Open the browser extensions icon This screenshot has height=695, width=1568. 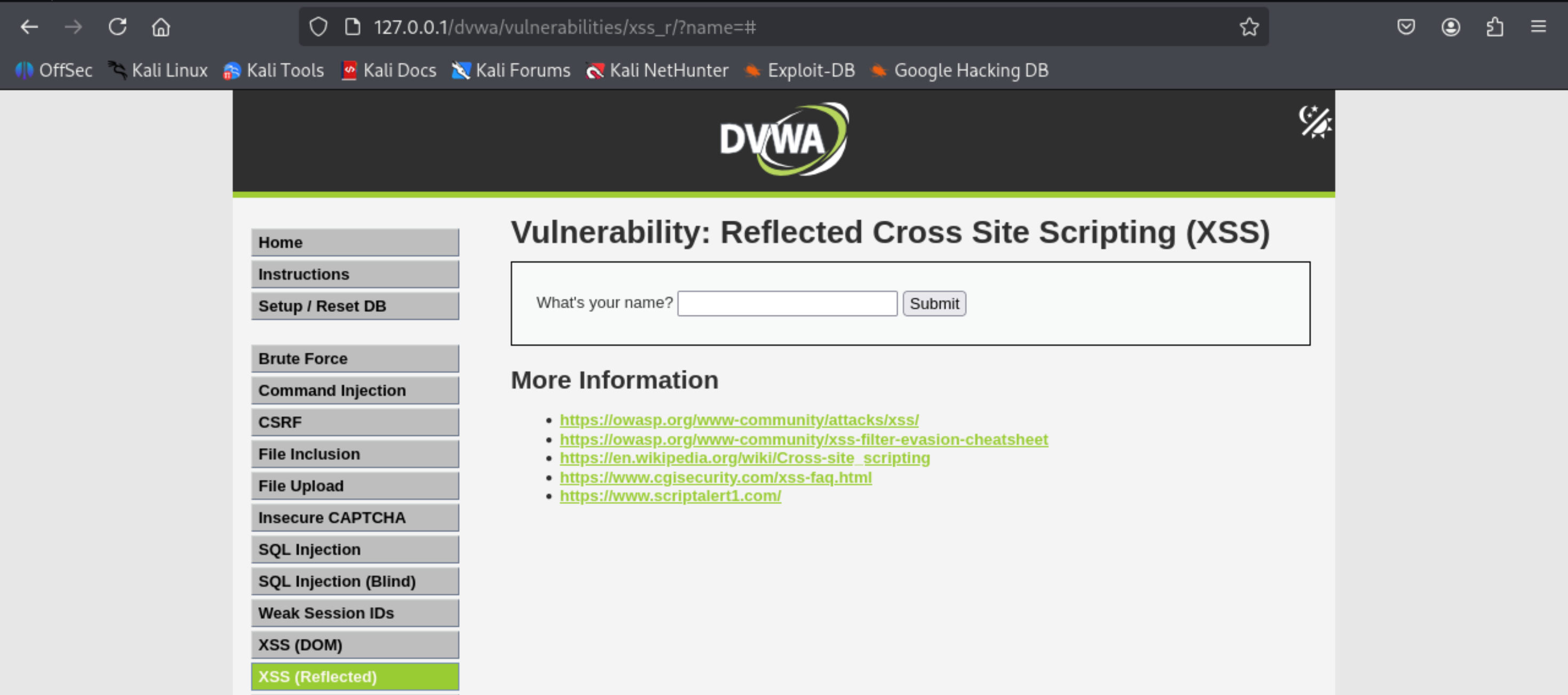coord(1494,27)
